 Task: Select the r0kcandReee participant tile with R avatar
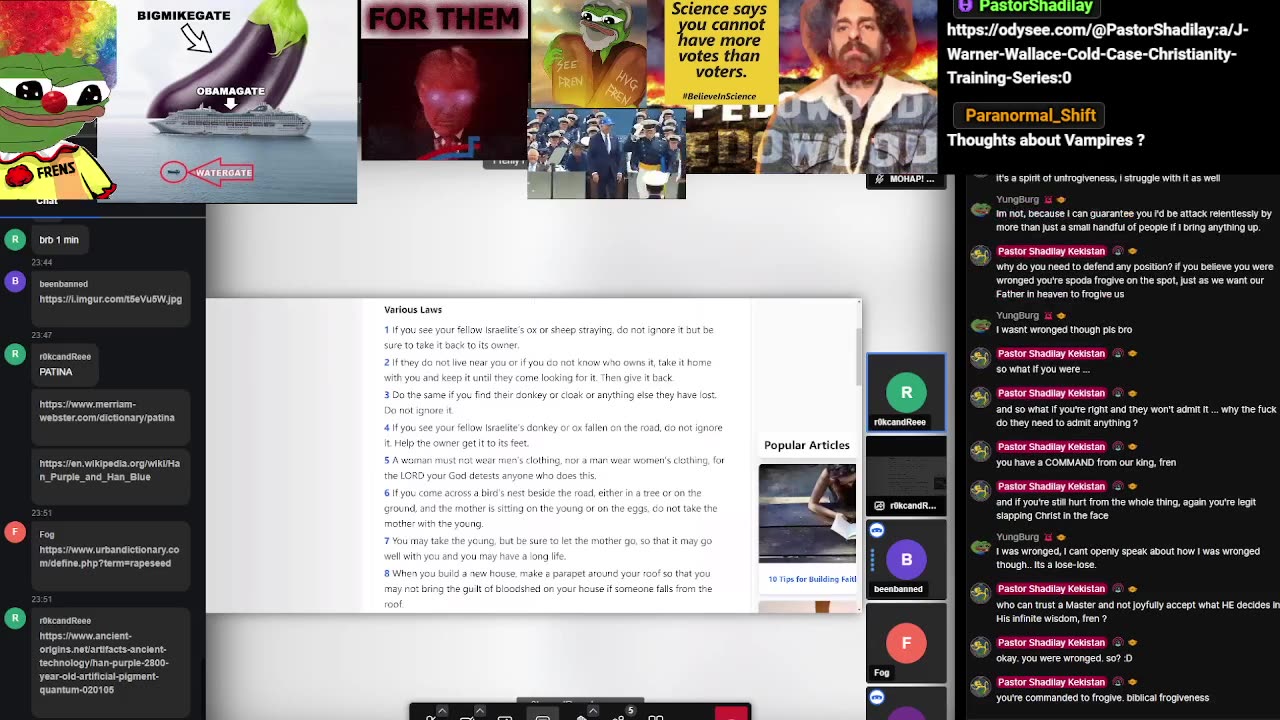coord(906,392)
